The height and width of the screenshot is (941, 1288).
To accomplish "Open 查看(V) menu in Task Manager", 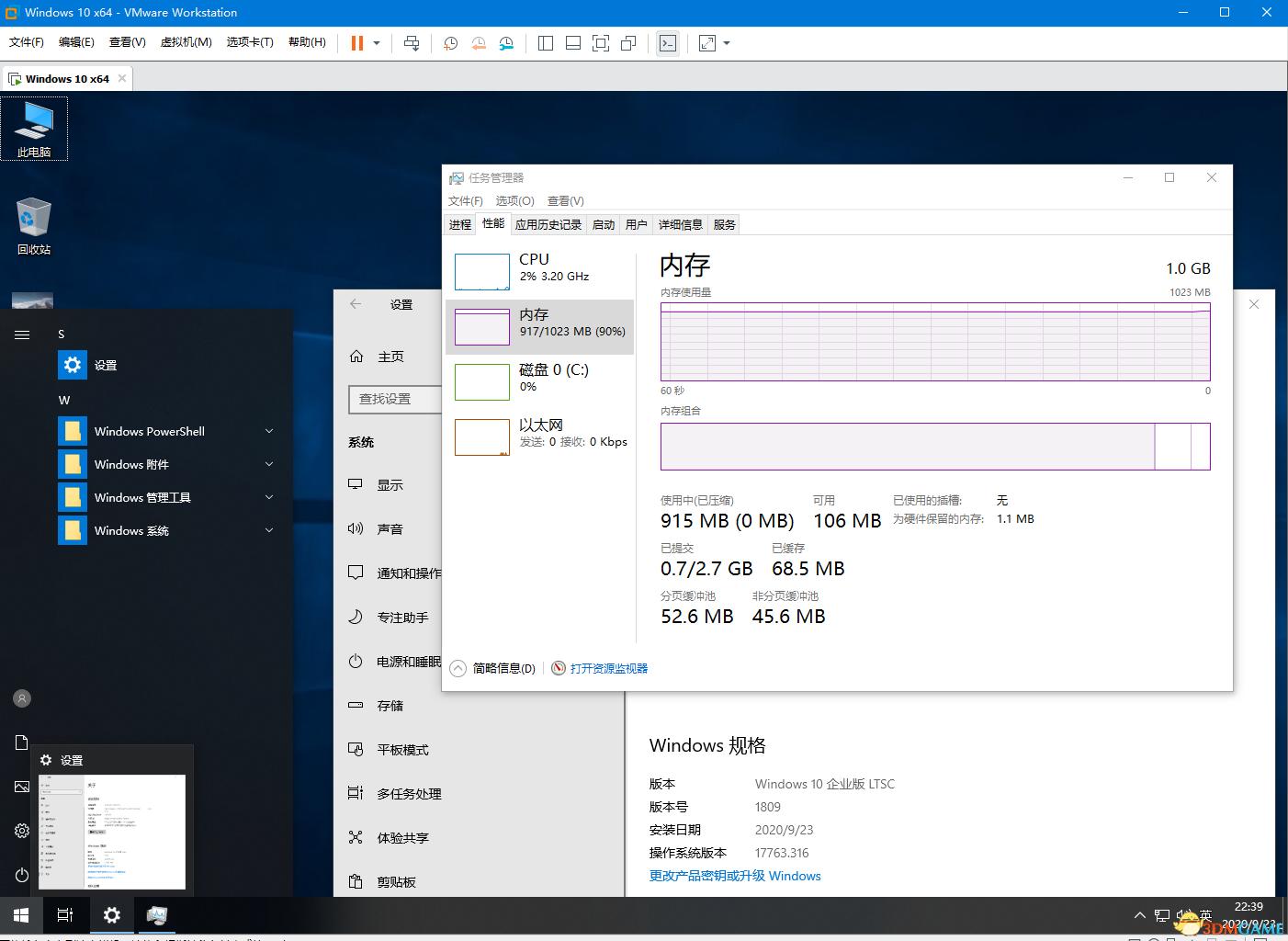I will (x=566, y=201).
